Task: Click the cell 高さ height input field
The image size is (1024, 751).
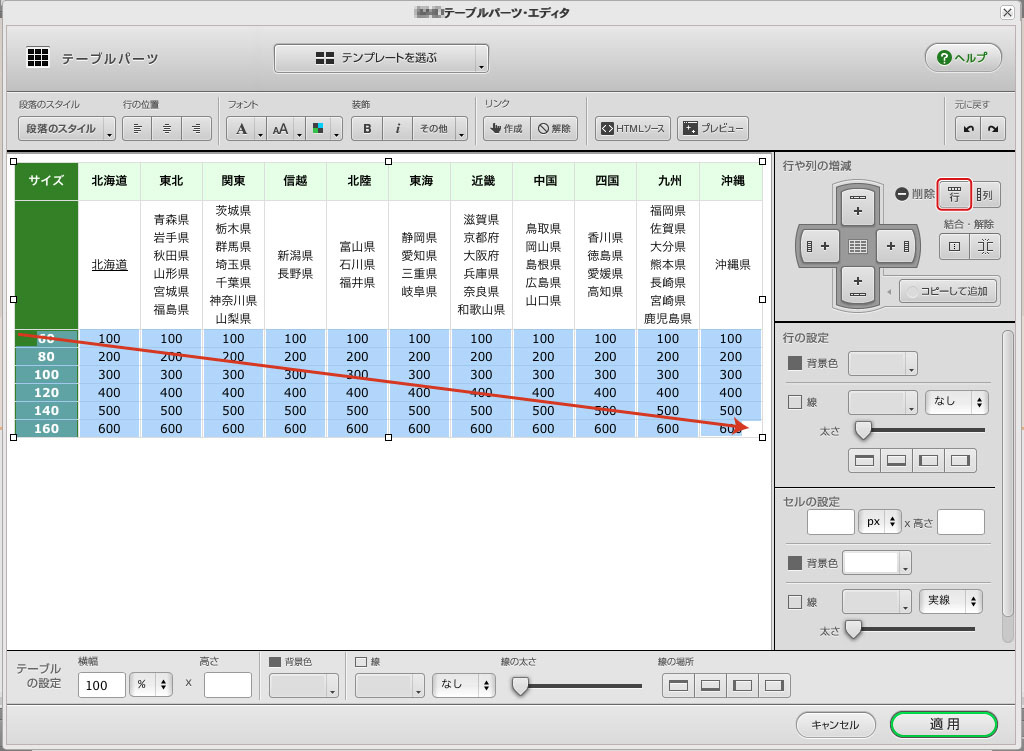Action: (961, 522)
